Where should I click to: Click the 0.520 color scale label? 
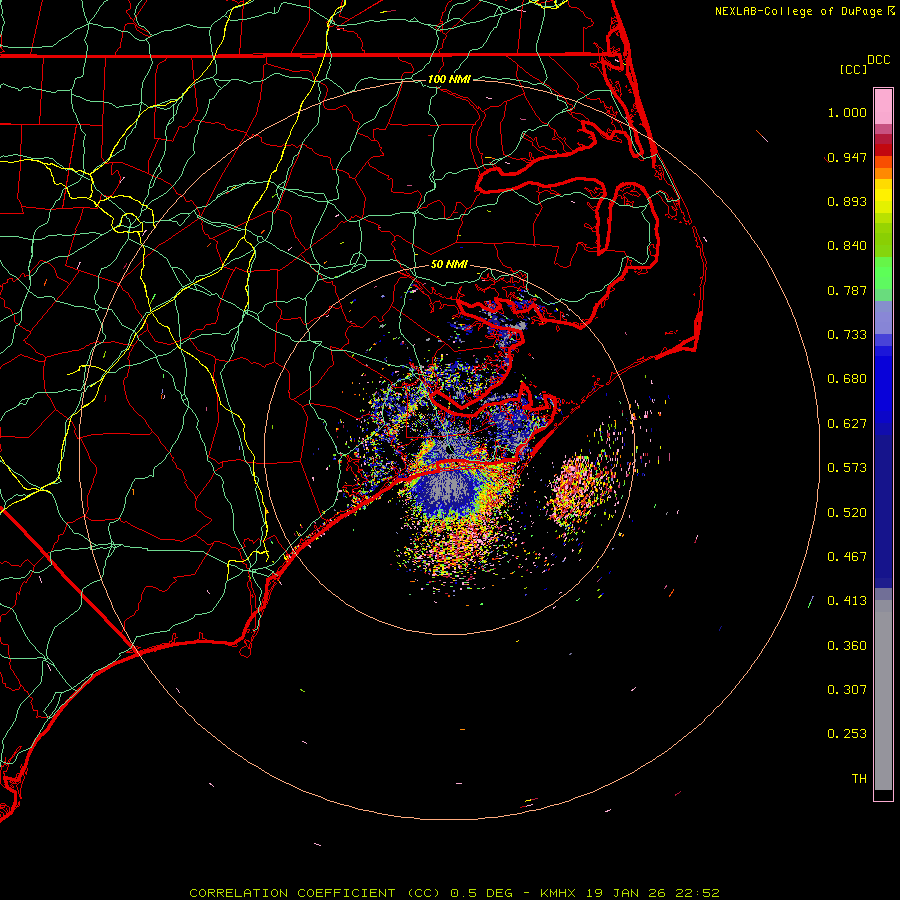pyautogui.click(x=847, y=513)
